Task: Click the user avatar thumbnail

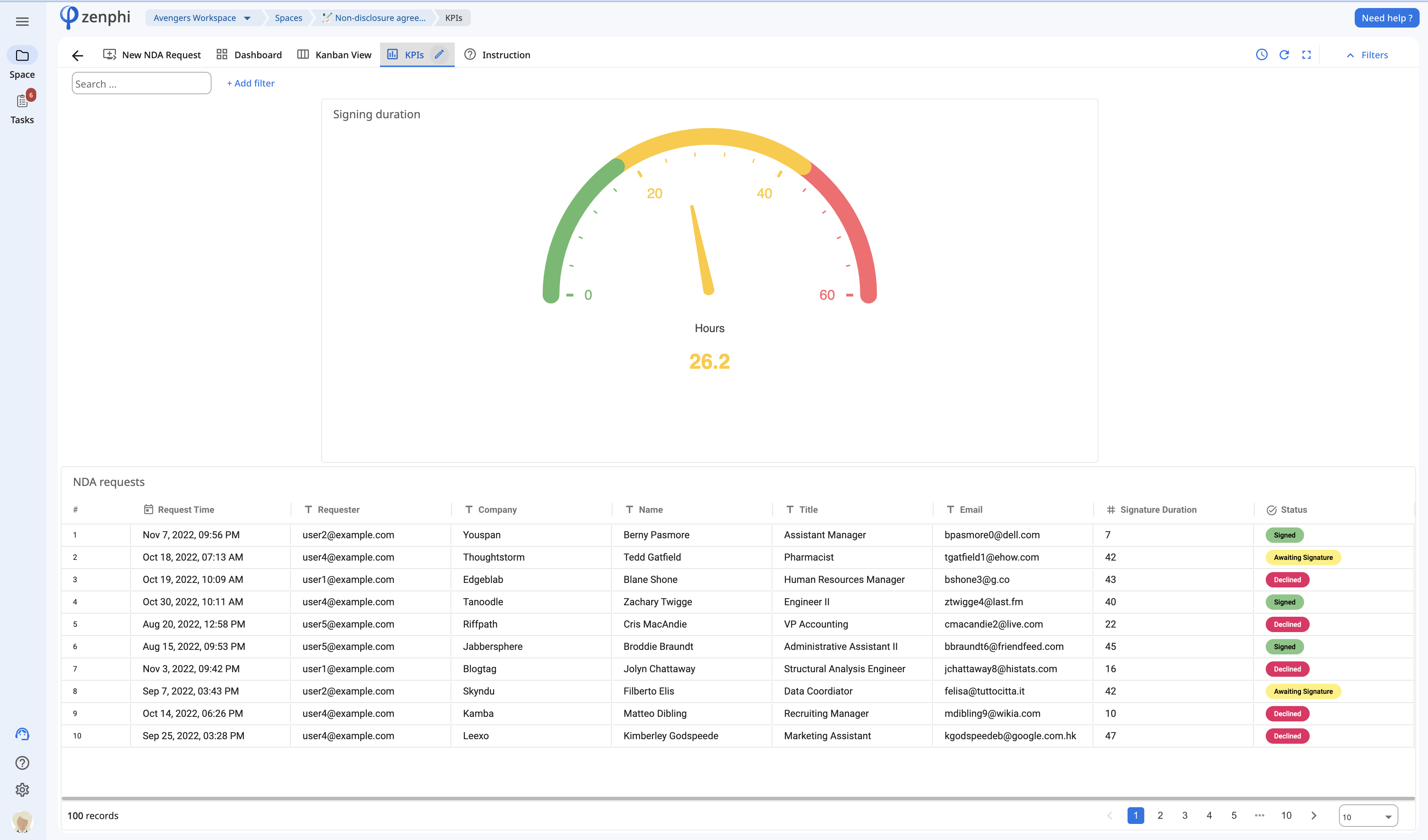Action: coord(22,821)
